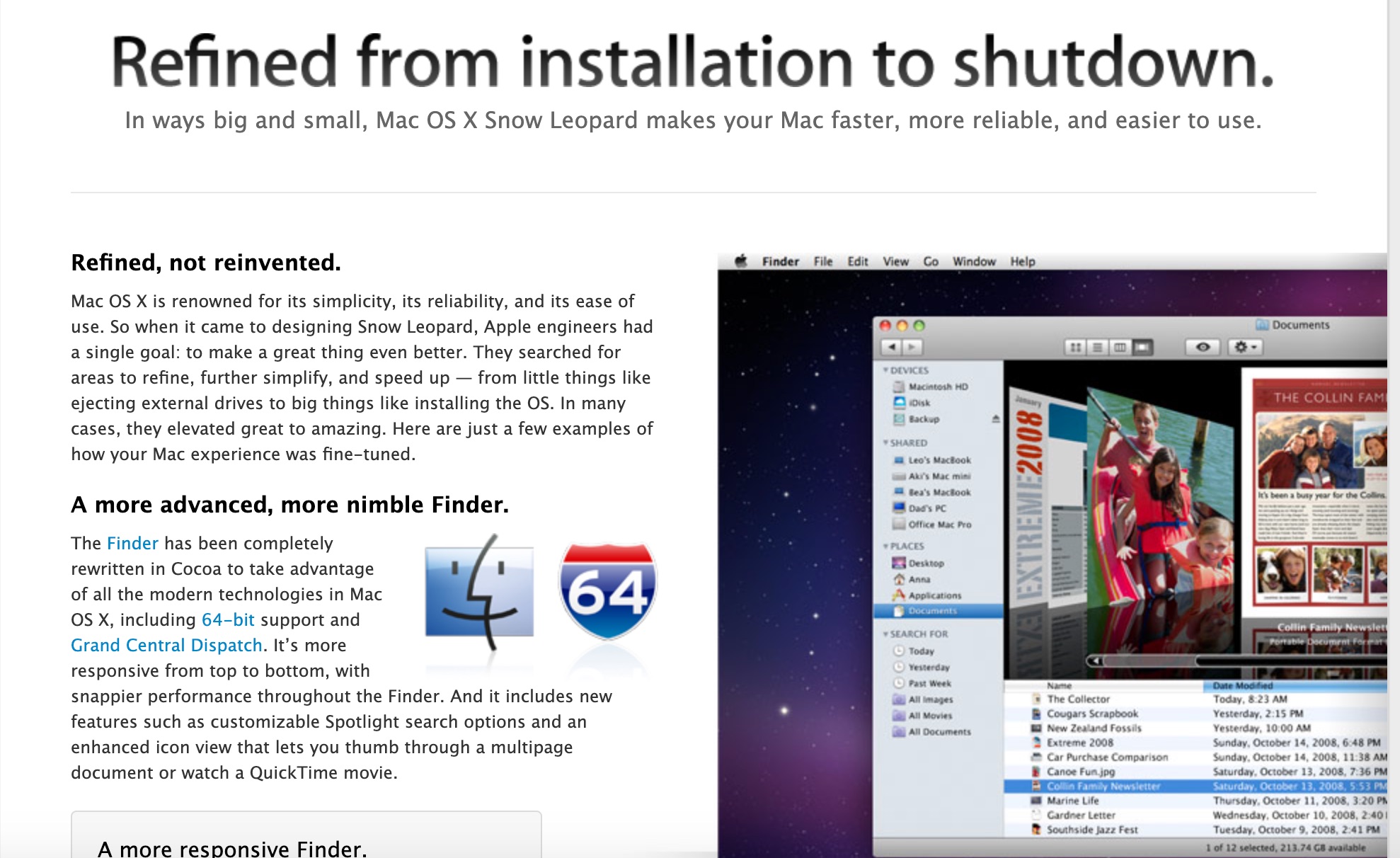Select Car Purchase Comparison file
This screenshot has height=858, width=1400.
click(1195, 757)
